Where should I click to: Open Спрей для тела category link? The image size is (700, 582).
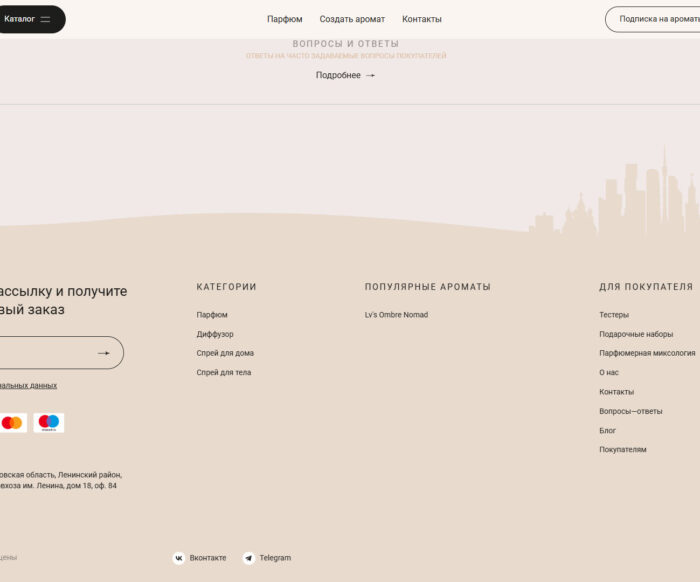(x=224, y=372)
